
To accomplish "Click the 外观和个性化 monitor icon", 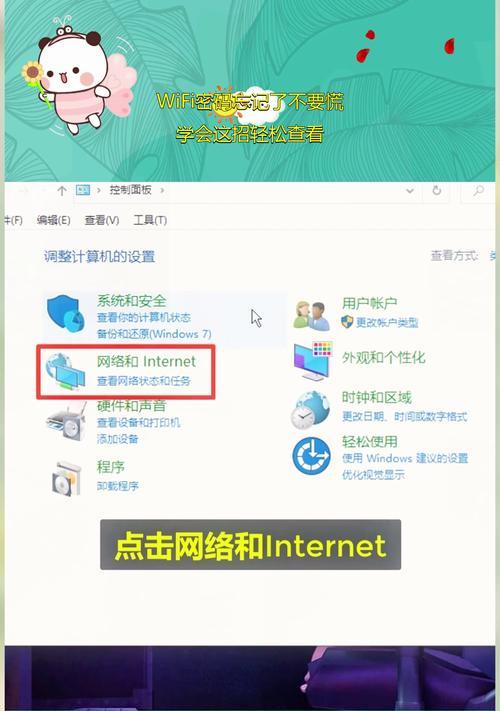I will pos(313,361).
